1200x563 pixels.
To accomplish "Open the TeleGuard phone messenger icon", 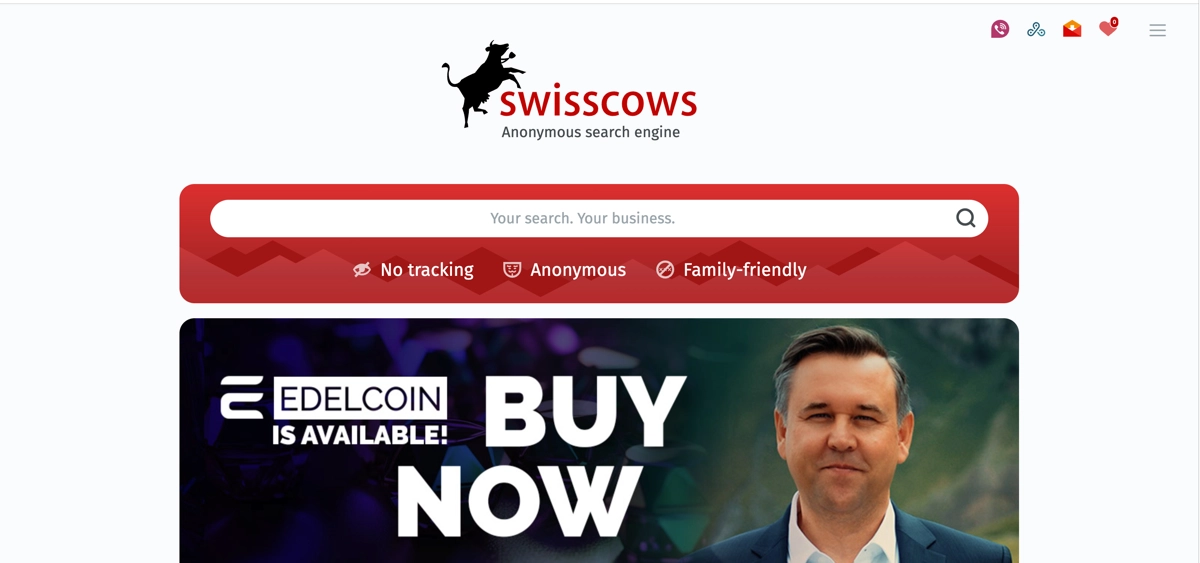I will coord(1000,29).
